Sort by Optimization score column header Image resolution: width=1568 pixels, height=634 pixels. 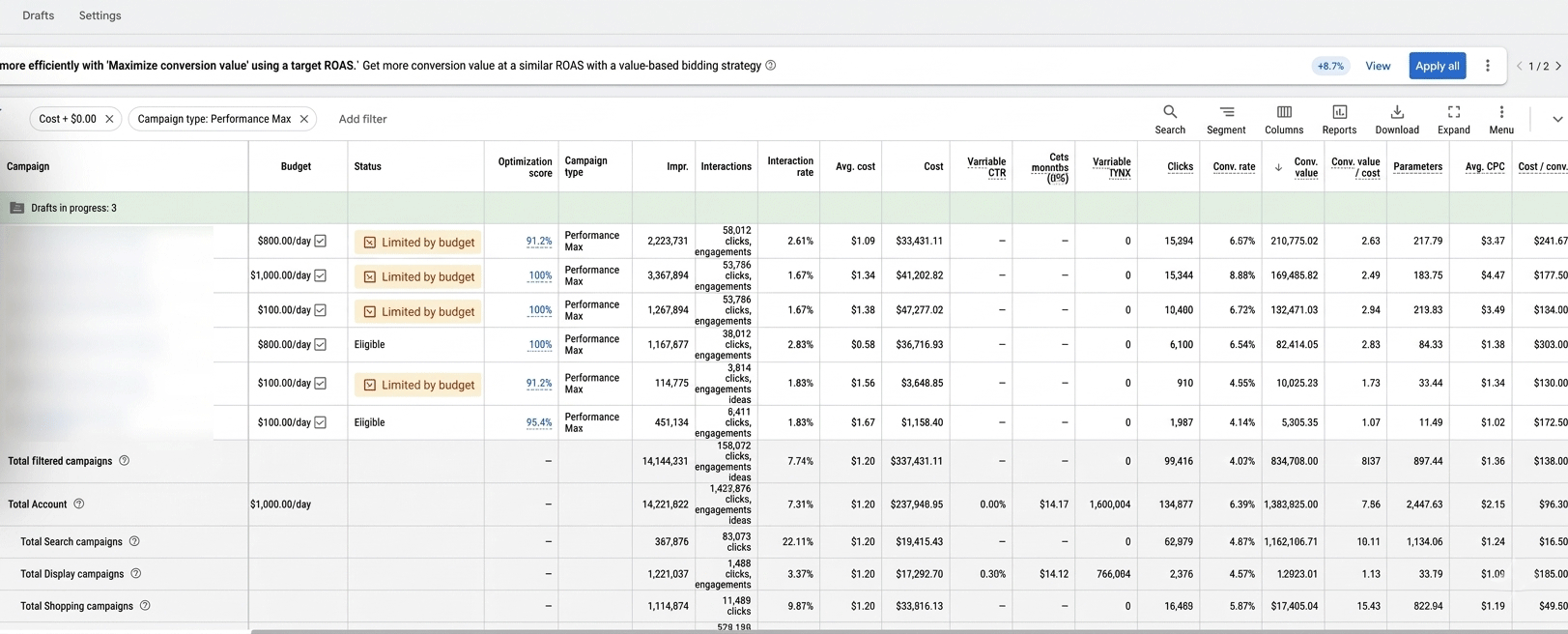click(x=525, y=167)
